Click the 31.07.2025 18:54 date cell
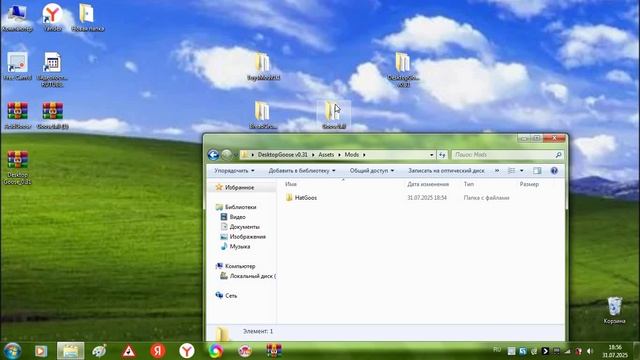 [x=427, y=198]
